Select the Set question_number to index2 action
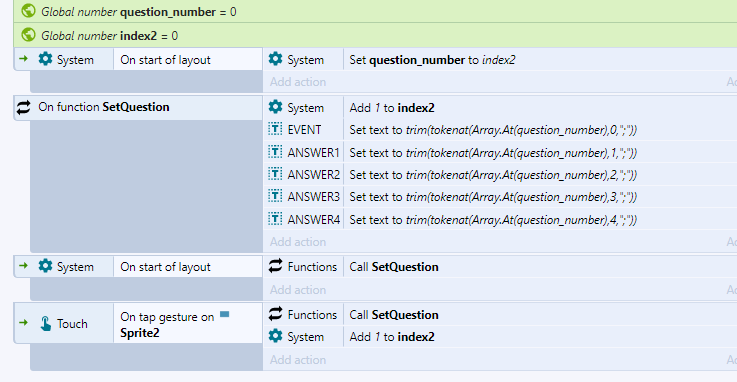 click(x=500, y=60)
